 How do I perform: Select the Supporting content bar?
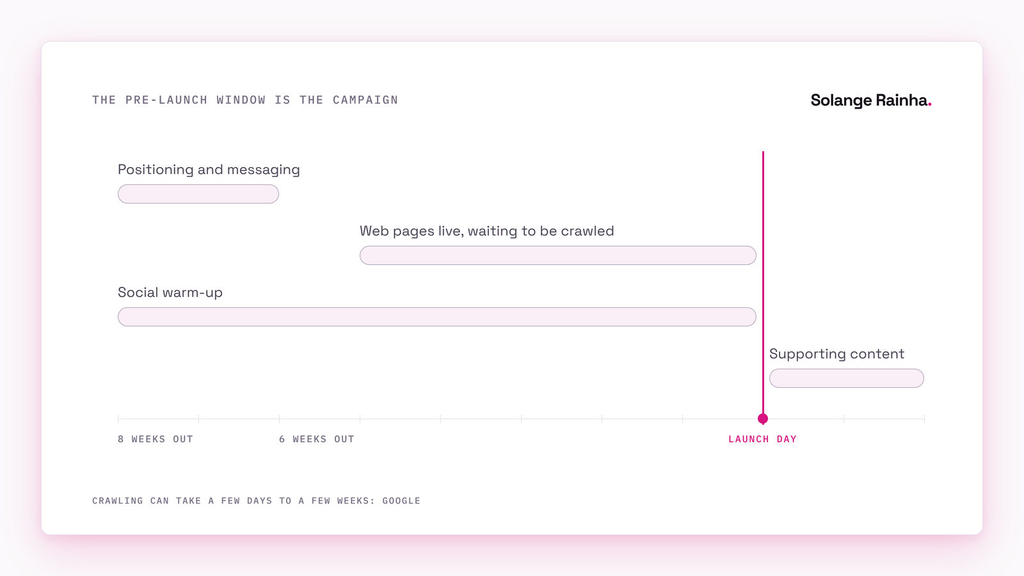846,378
